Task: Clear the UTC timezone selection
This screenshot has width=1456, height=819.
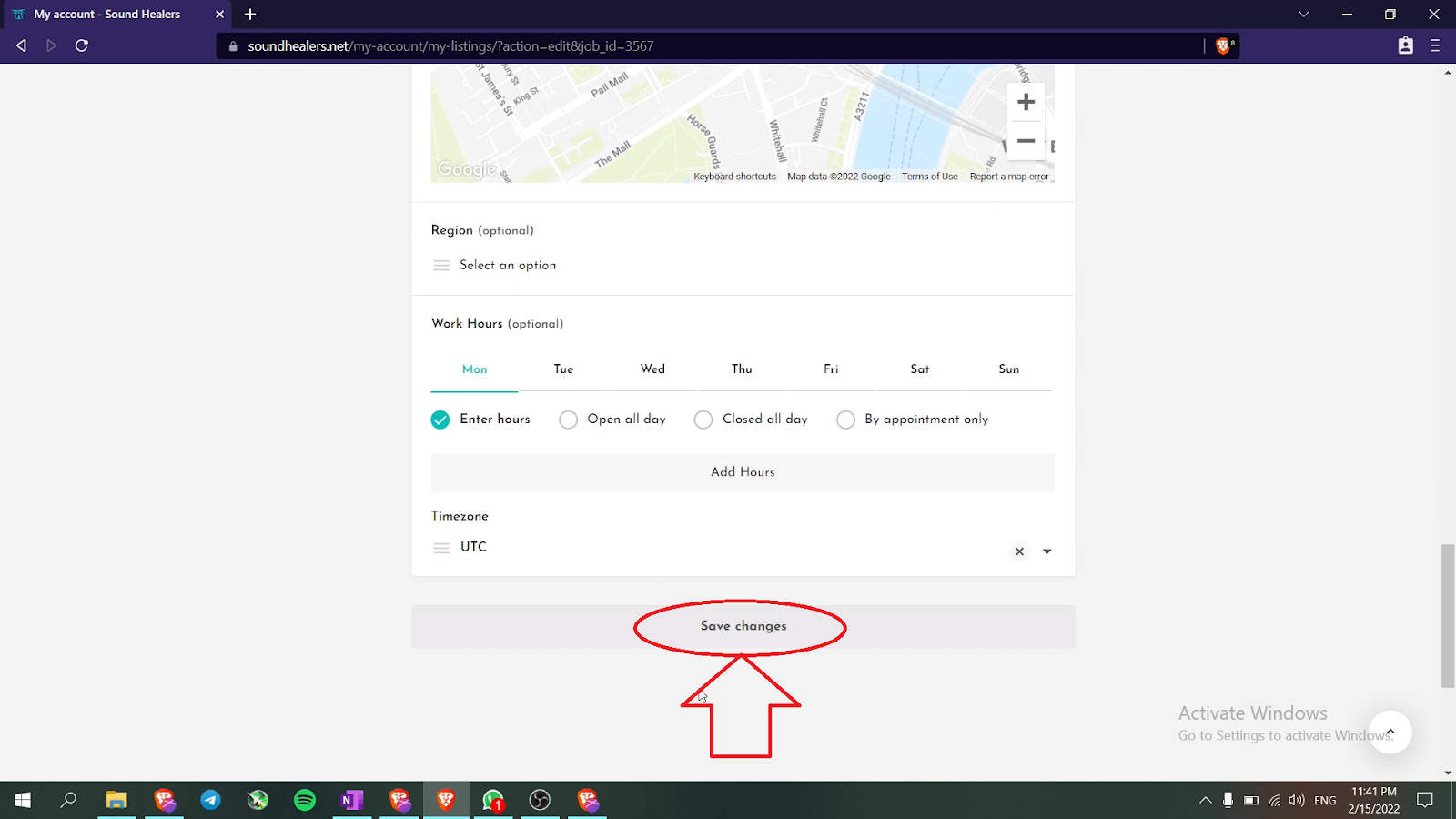Action: (x=1019, y=551)
